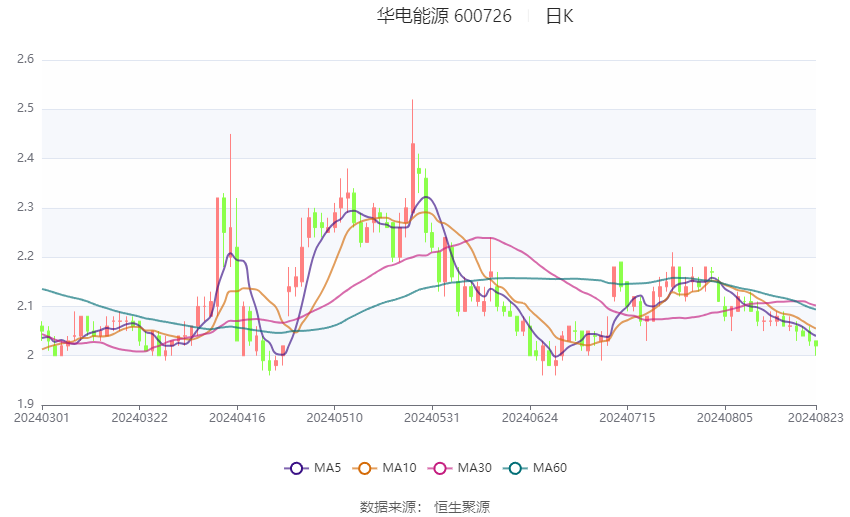850x517 pixels.
Task: Click the x-axis date label 20240823
Action: pyautogui.click(x=816, y=418)
